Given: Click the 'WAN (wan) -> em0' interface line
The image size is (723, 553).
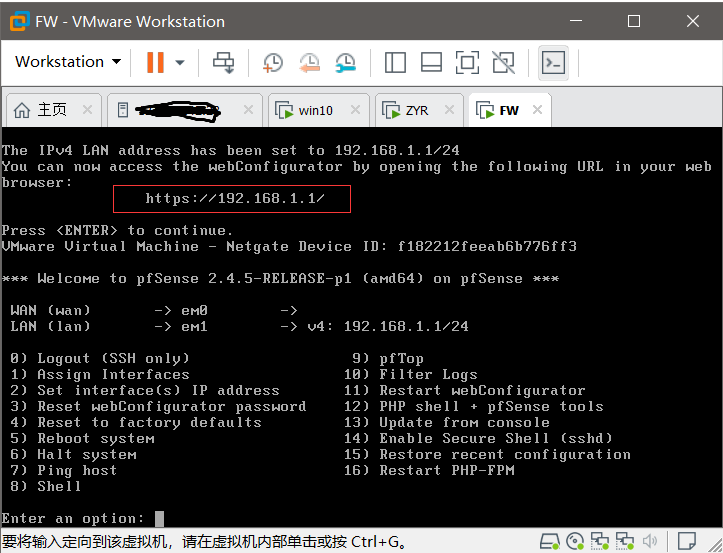Looking at the screenshot, I should coord(154,310).
